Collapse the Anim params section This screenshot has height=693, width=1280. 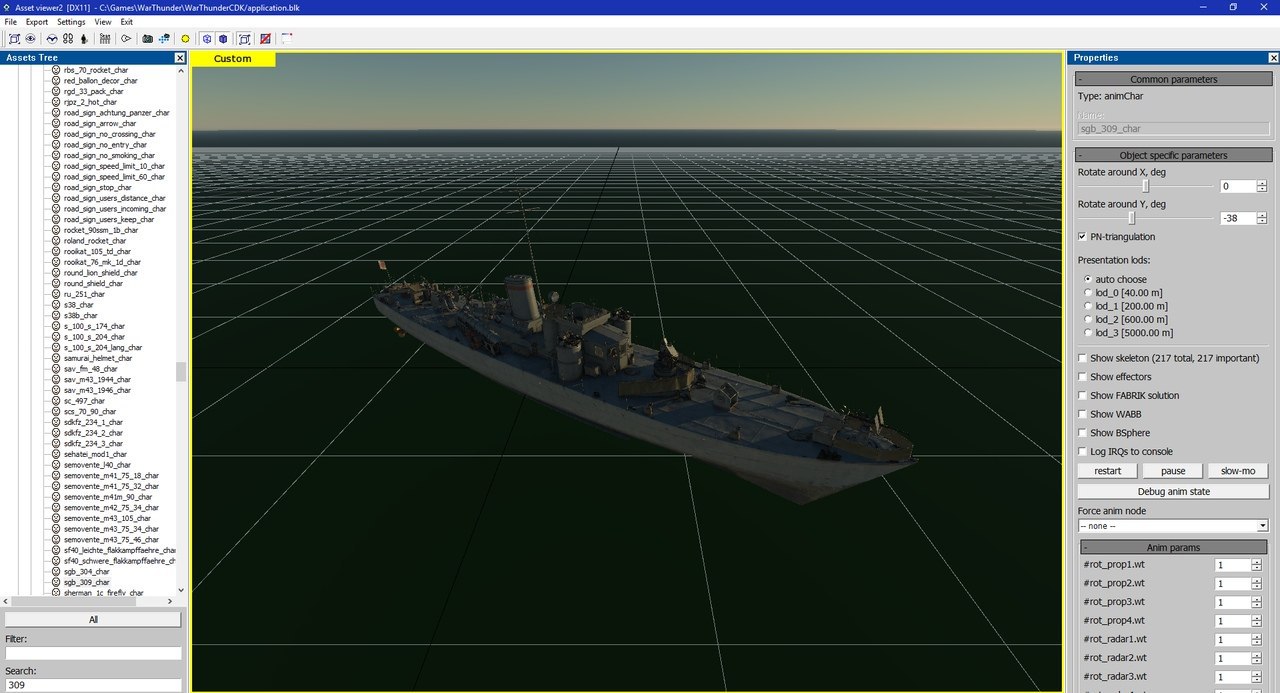[1172, 547]
